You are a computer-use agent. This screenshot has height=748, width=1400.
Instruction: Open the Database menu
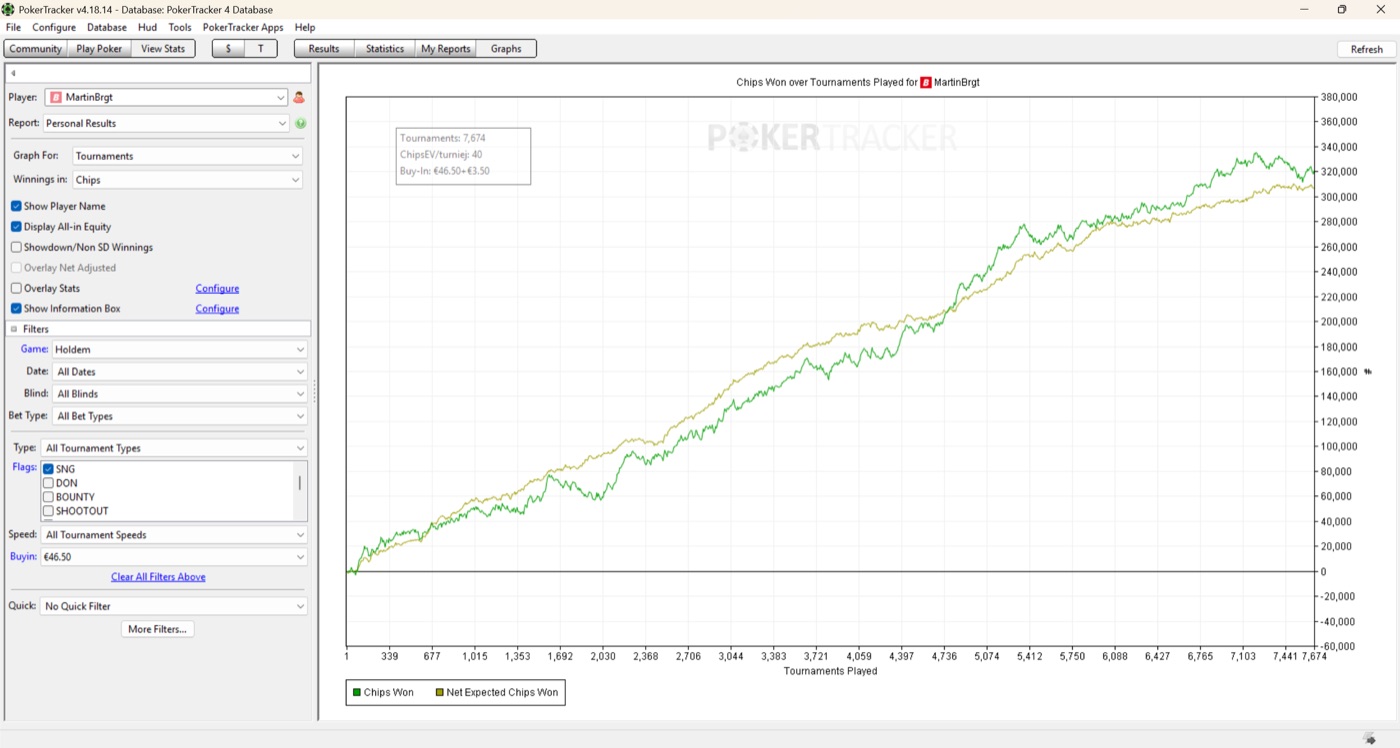107,27
